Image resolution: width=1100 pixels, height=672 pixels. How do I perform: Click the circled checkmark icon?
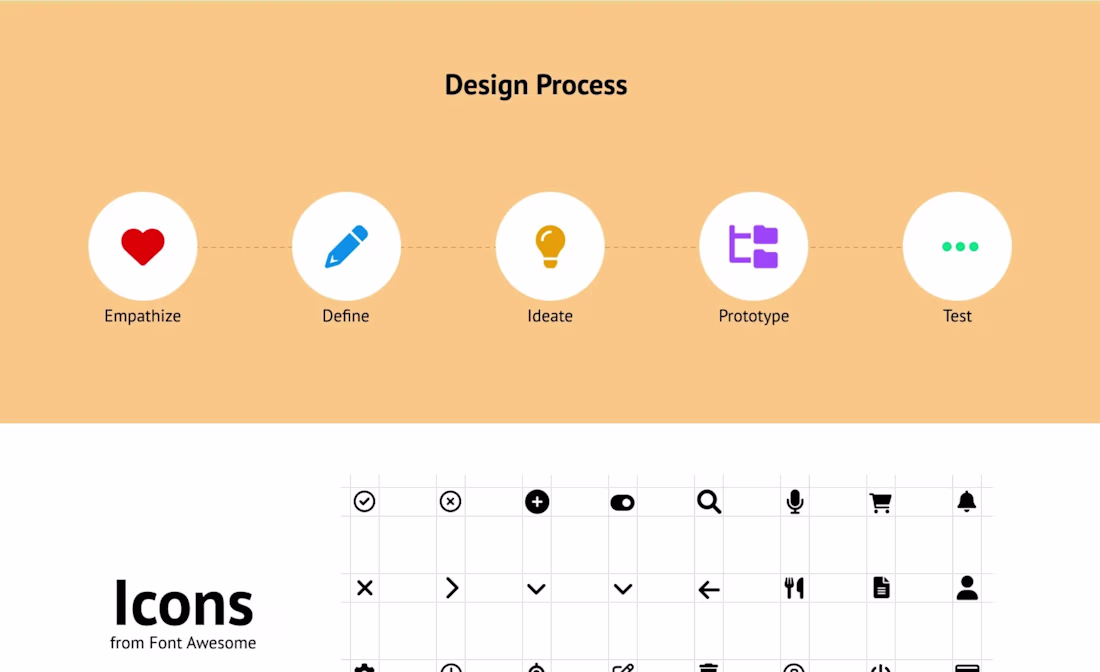tap(364, 502)
